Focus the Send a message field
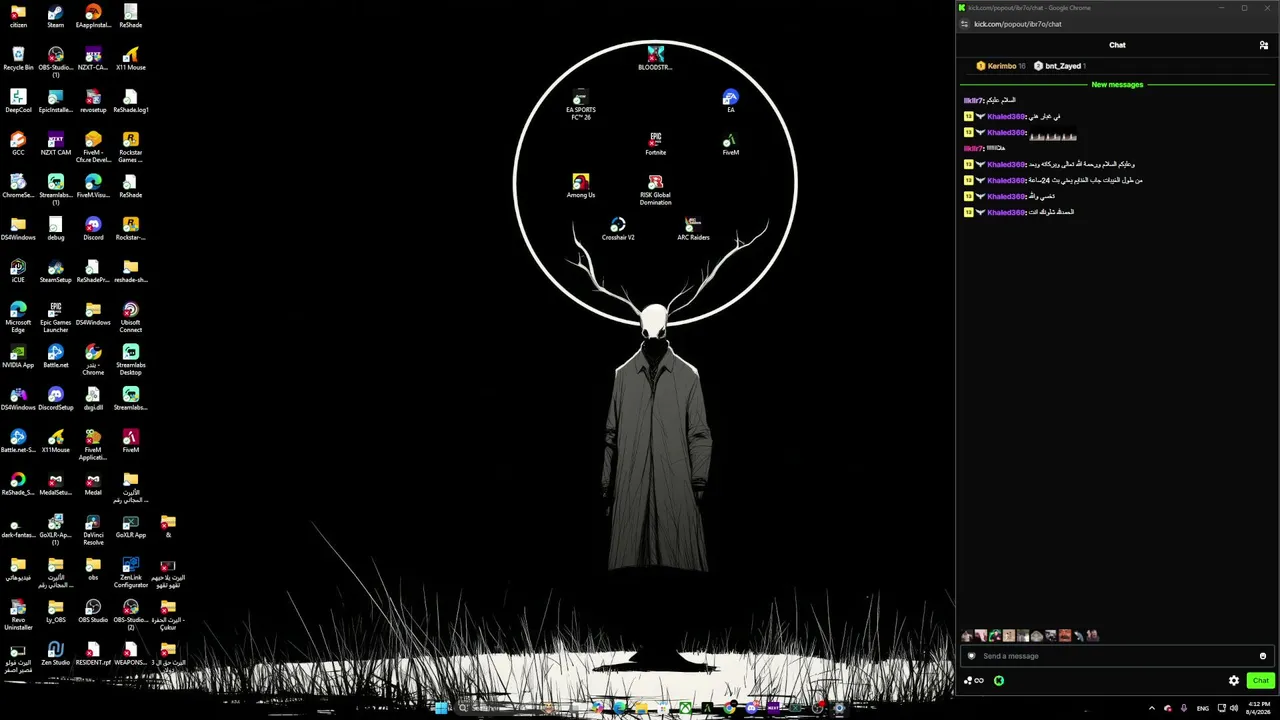The height and width of the screenshot is (720, 1280). (x=1117, y=656)
